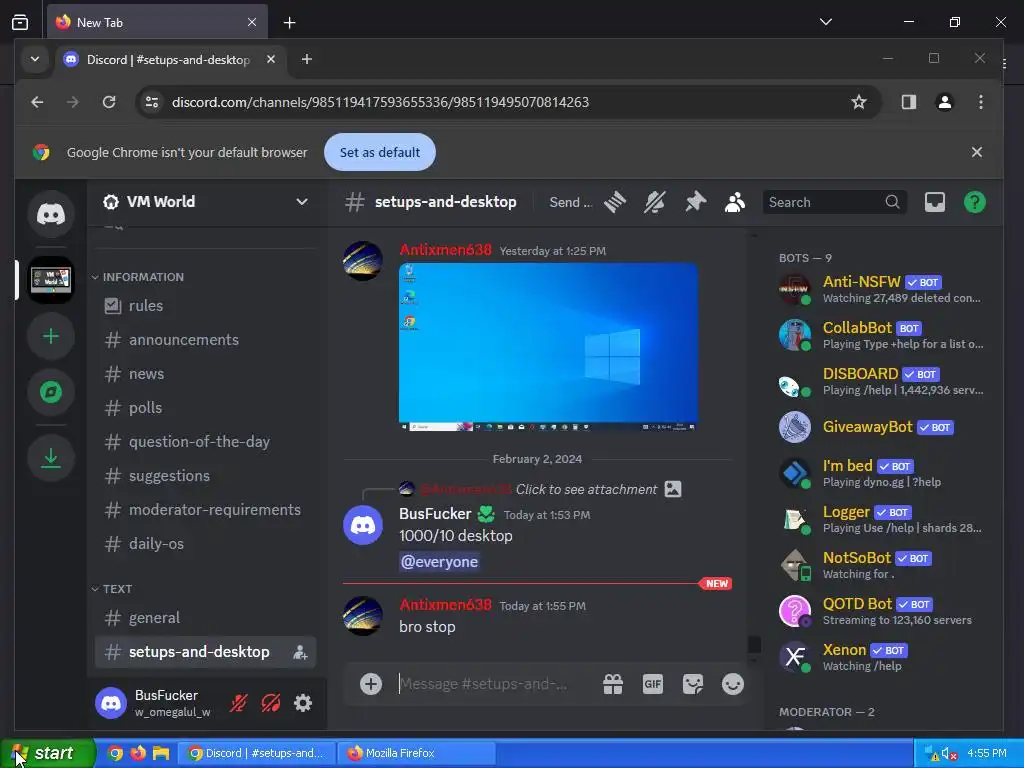
Task: Open the download apps icon
Action: 51,457
